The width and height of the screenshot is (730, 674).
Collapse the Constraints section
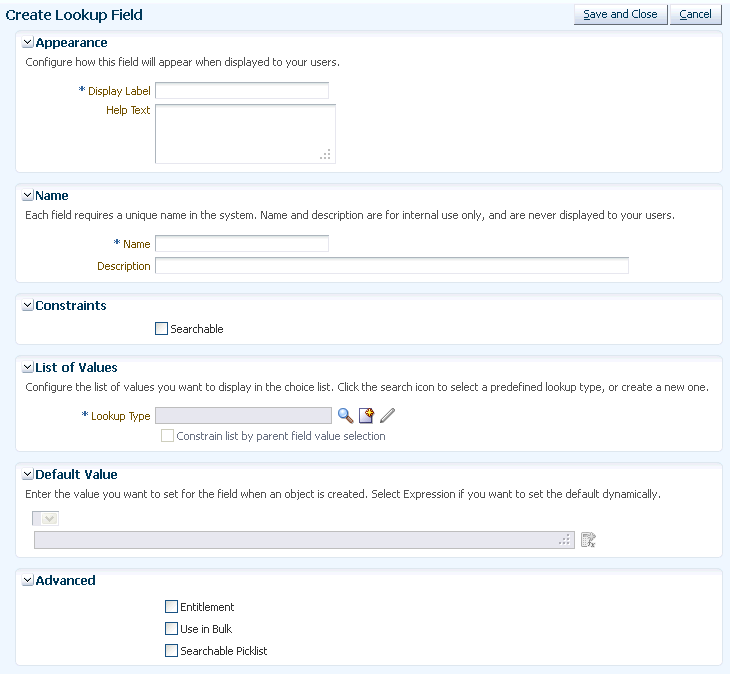click(28, 305)
